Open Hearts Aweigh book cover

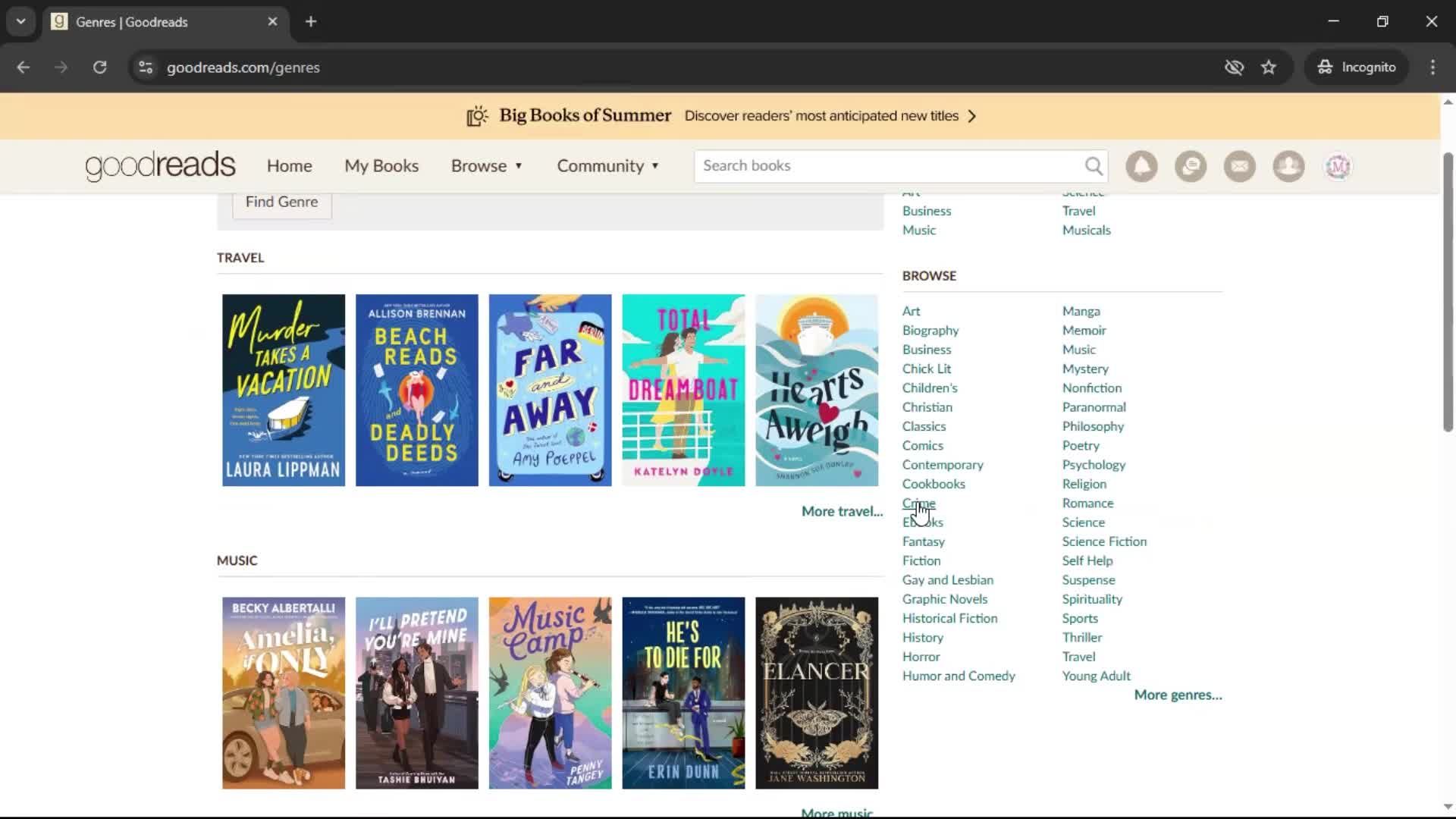[817, 391]
